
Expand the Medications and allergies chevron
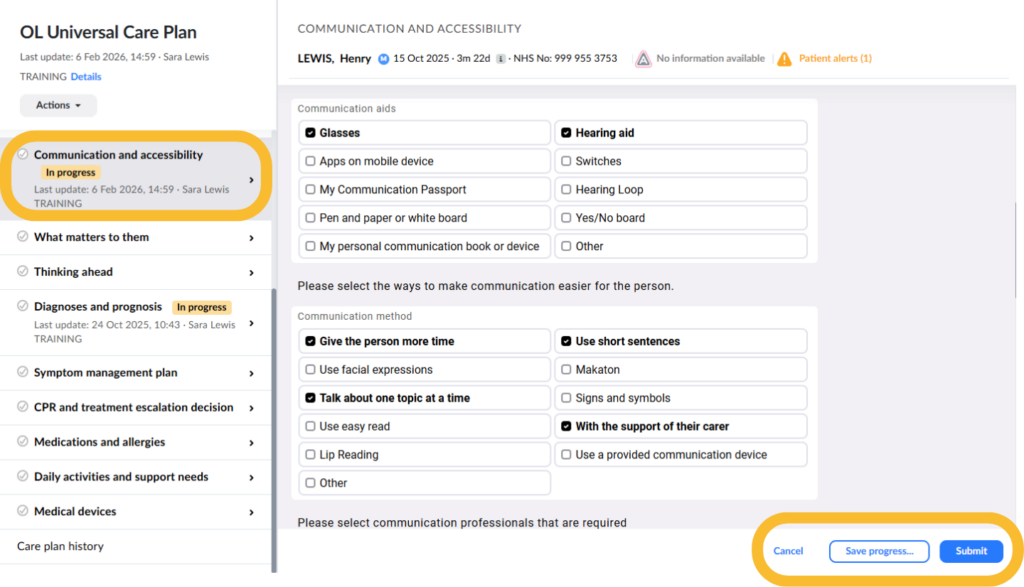(x=251, y=443)
